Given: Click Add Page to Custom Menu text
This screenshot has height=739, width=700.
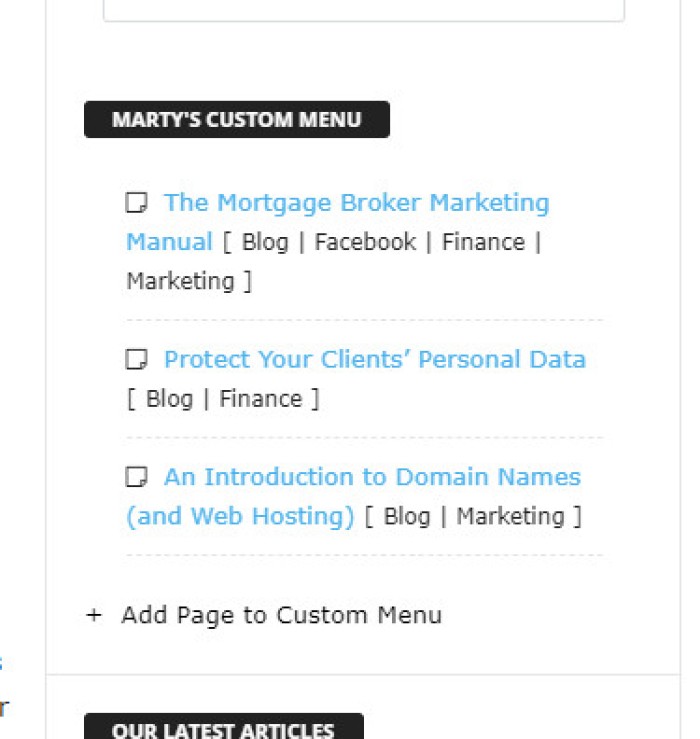Looking at the screenshot, I should coord(281,615).
